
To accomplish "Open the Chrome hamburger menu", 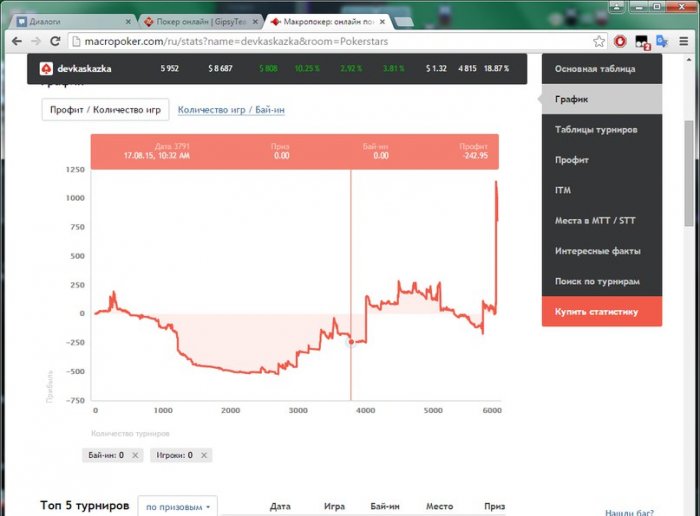I will pyautogui.click(x=683, y=42).
